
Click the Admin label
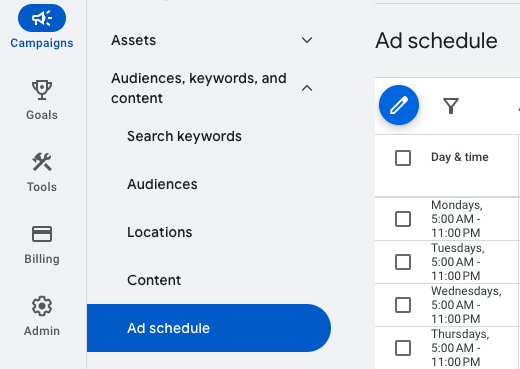[x=42, y=331]
